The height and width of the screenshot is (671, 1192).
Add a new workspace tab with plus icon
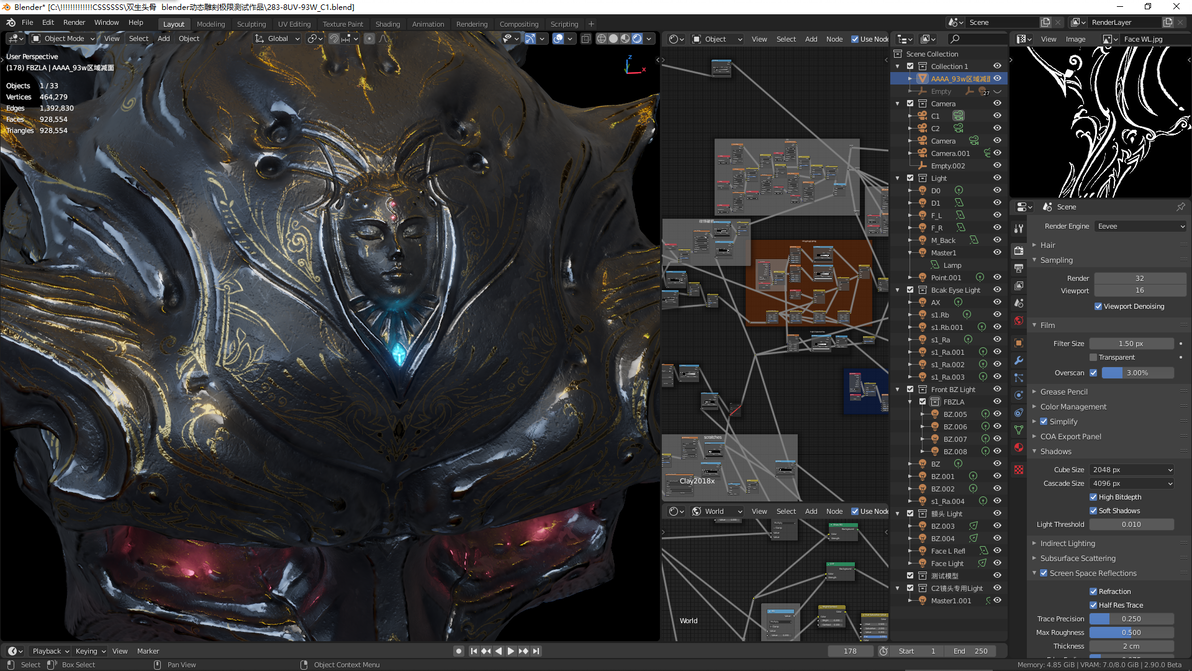click(x=591, y=24)
